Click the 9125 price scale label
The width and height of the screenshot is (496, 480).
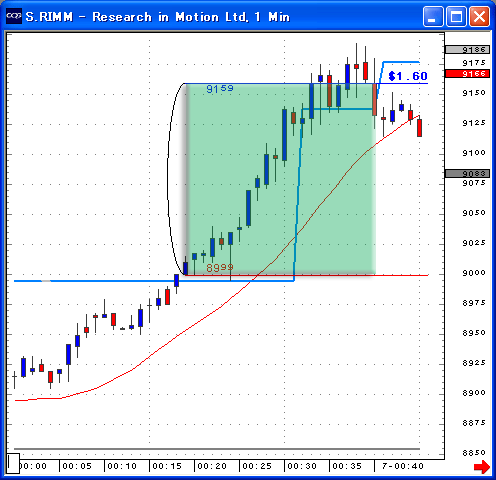(474, 123)
